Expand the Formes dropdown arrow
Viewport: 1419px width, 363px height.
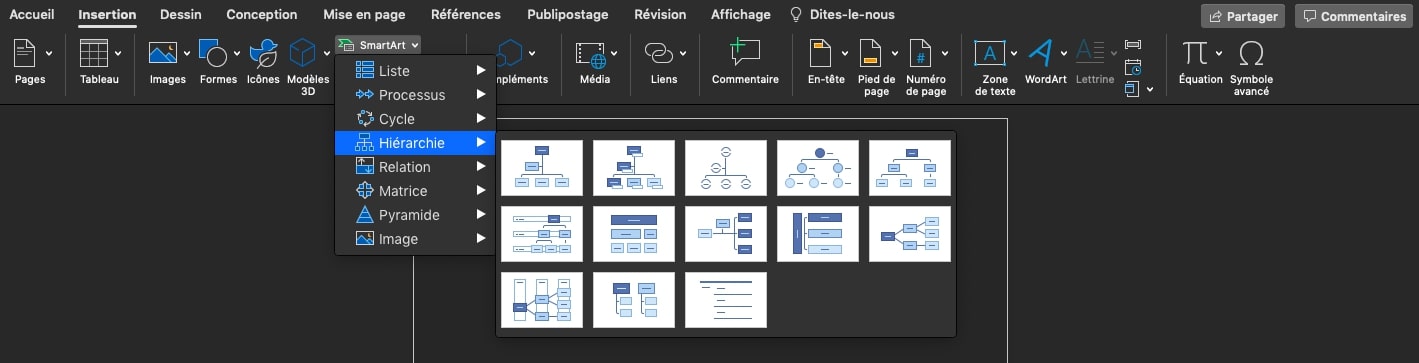(237, 53)
